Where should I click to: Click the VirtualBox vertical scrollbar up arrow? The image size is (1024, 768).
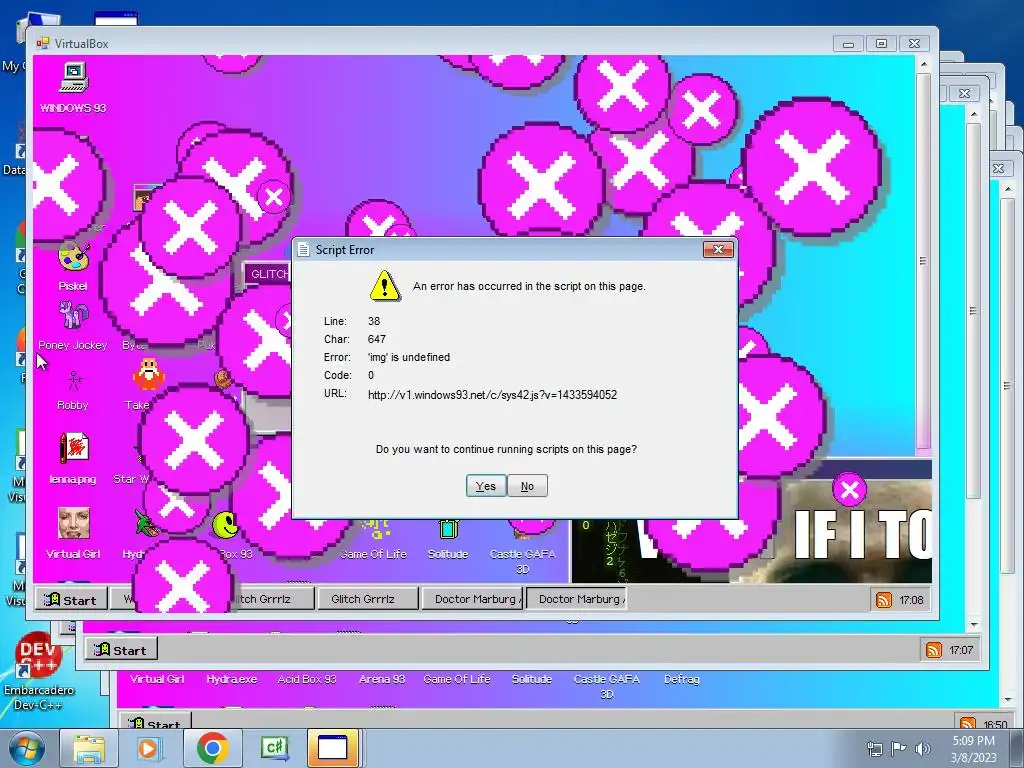click(x=923, y=64)
